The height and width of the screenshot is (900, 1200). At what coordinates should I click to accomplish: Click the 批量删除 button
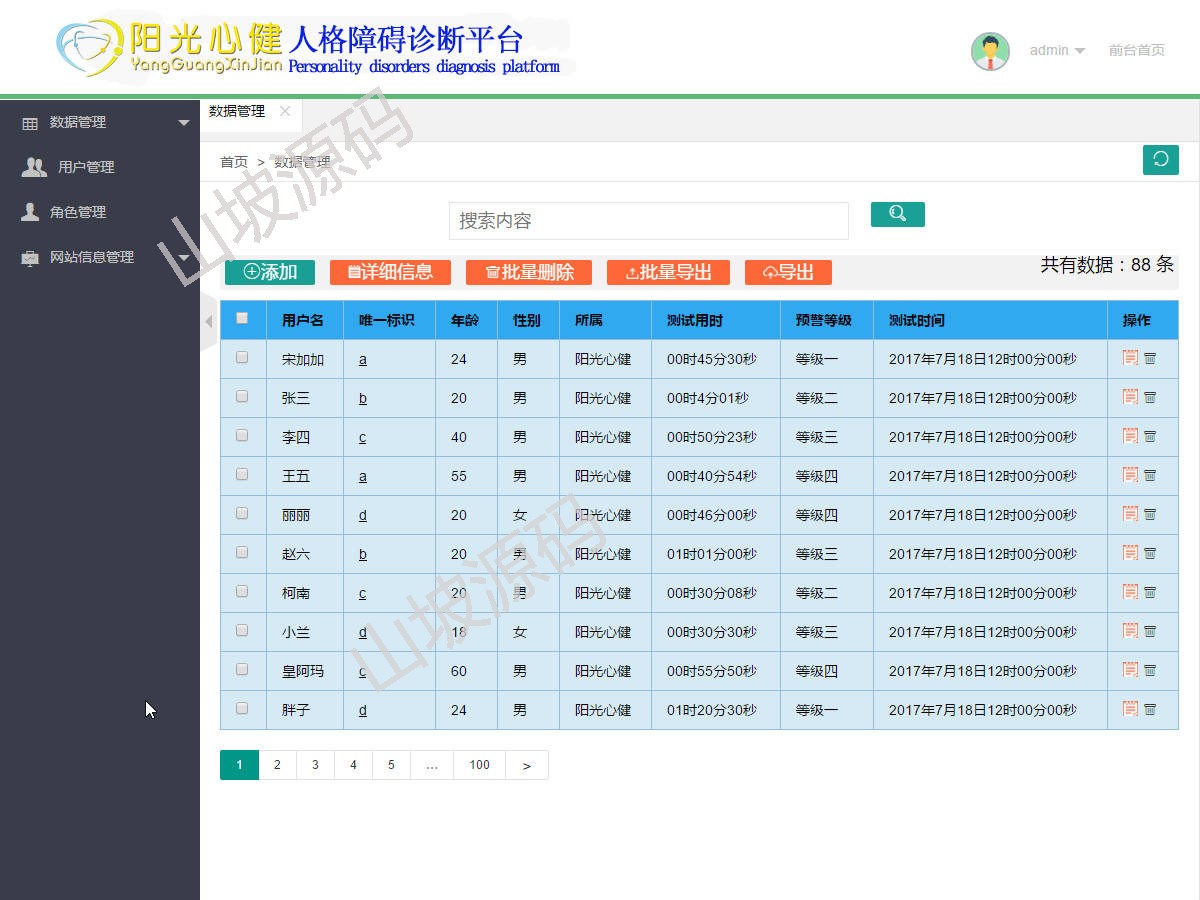coord(529,272)
